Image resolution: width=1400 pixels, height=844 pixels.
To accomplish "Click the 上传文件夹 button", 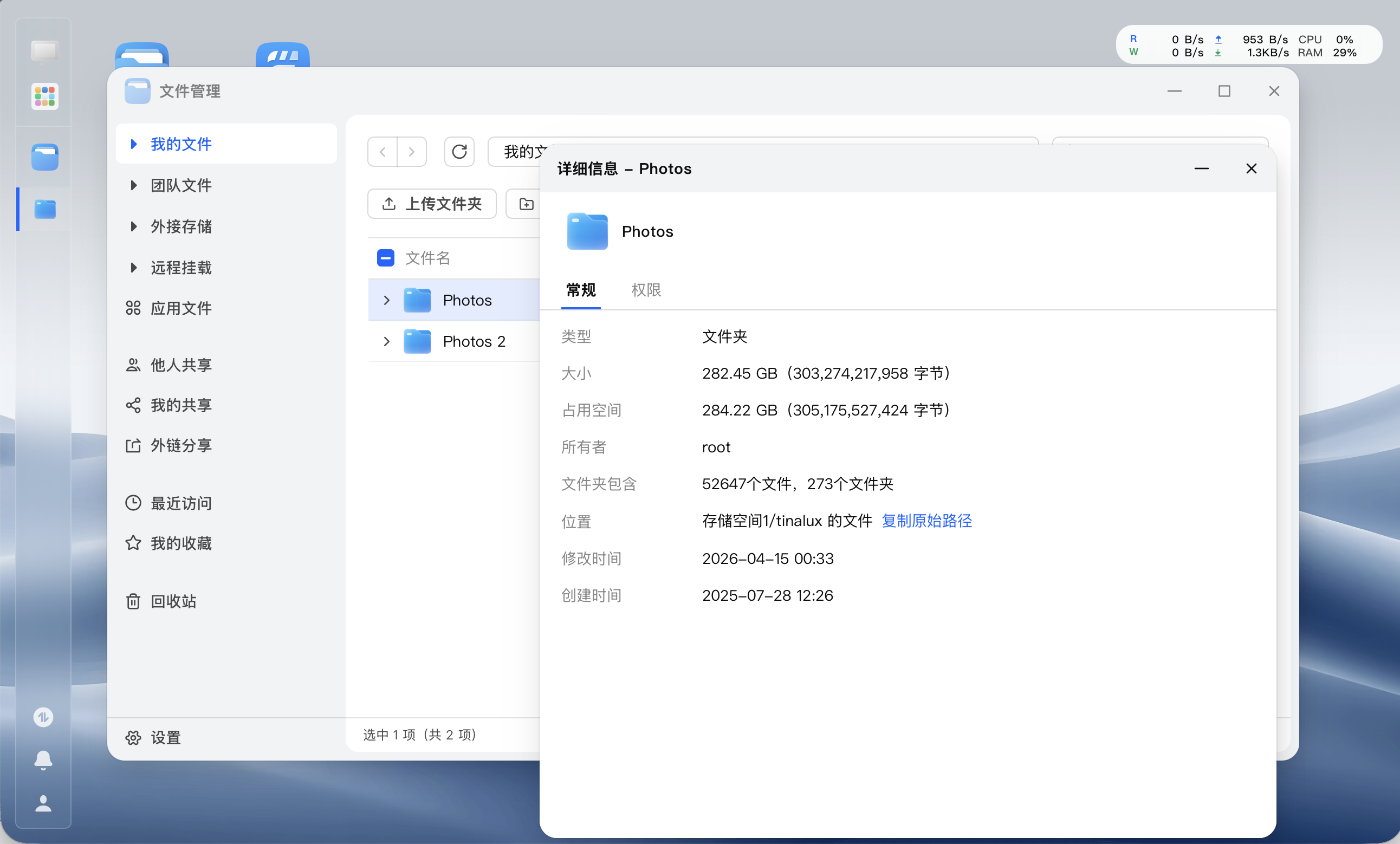I will (x=432, y=204).
